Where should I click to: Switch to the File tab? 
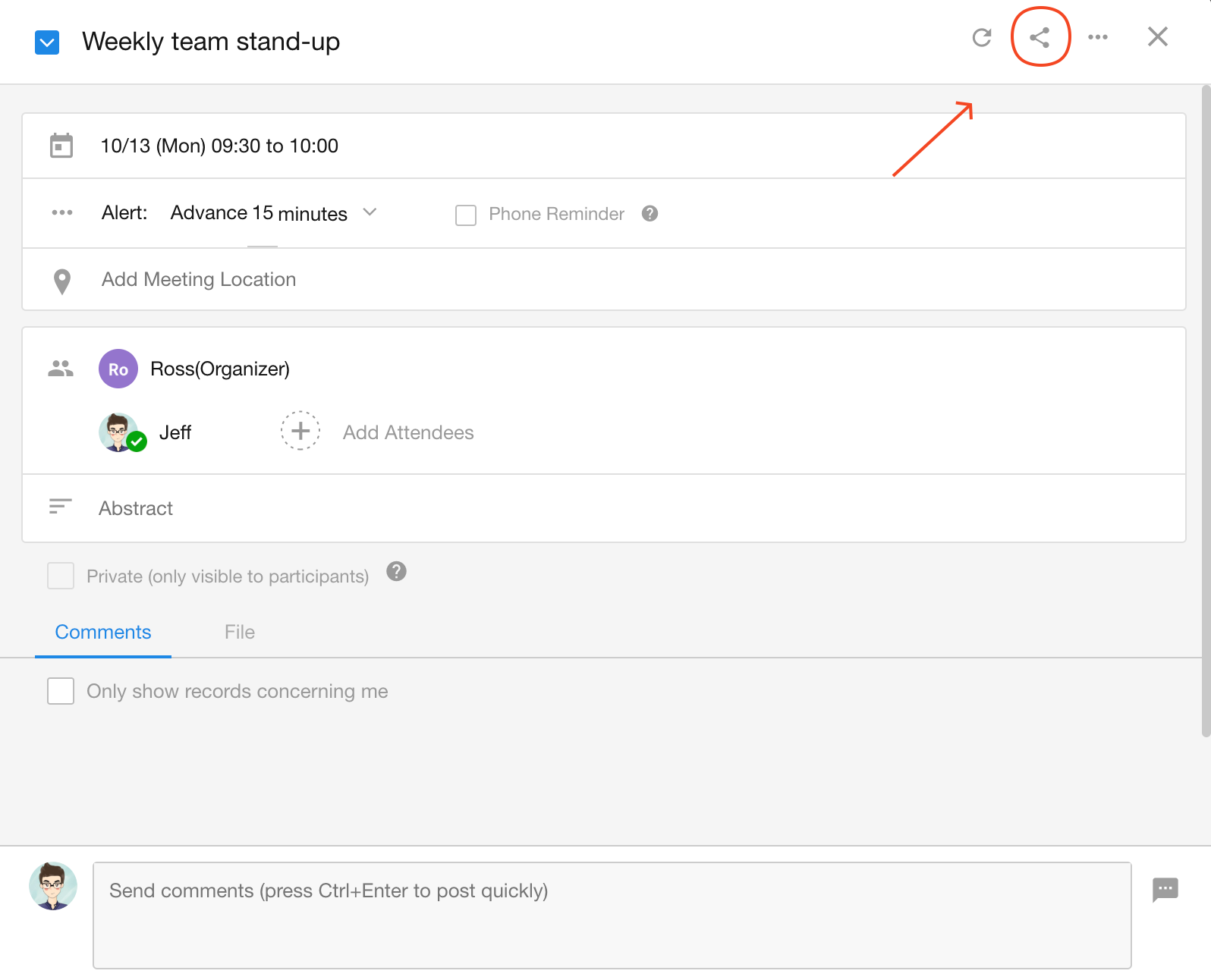pos(239,632)
